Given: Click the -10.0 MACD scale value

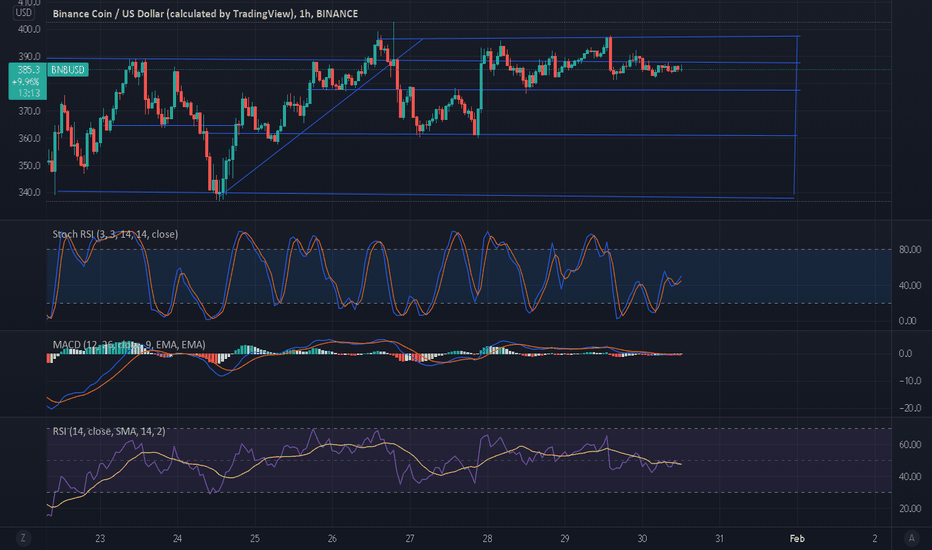Looking at the screenshot, I should [x=910, y=381].
